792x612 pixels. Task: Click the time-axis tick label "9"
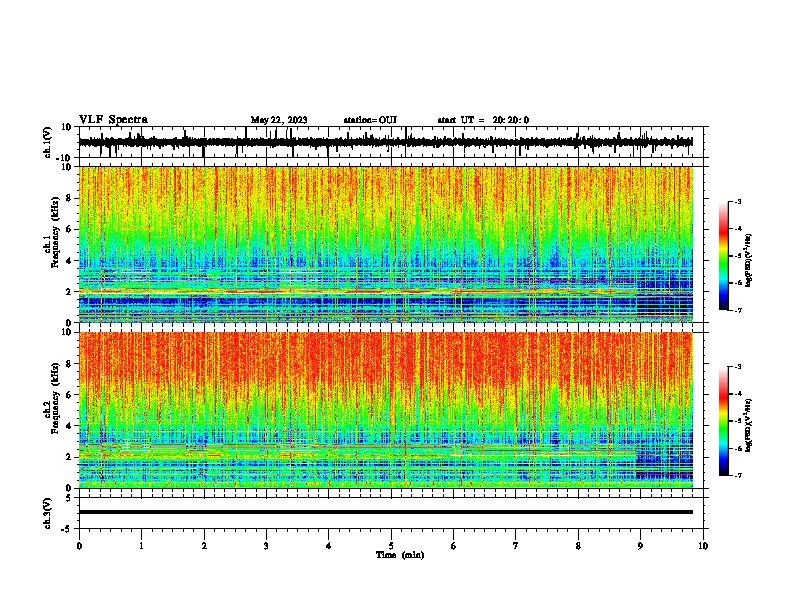click(640, 546)
